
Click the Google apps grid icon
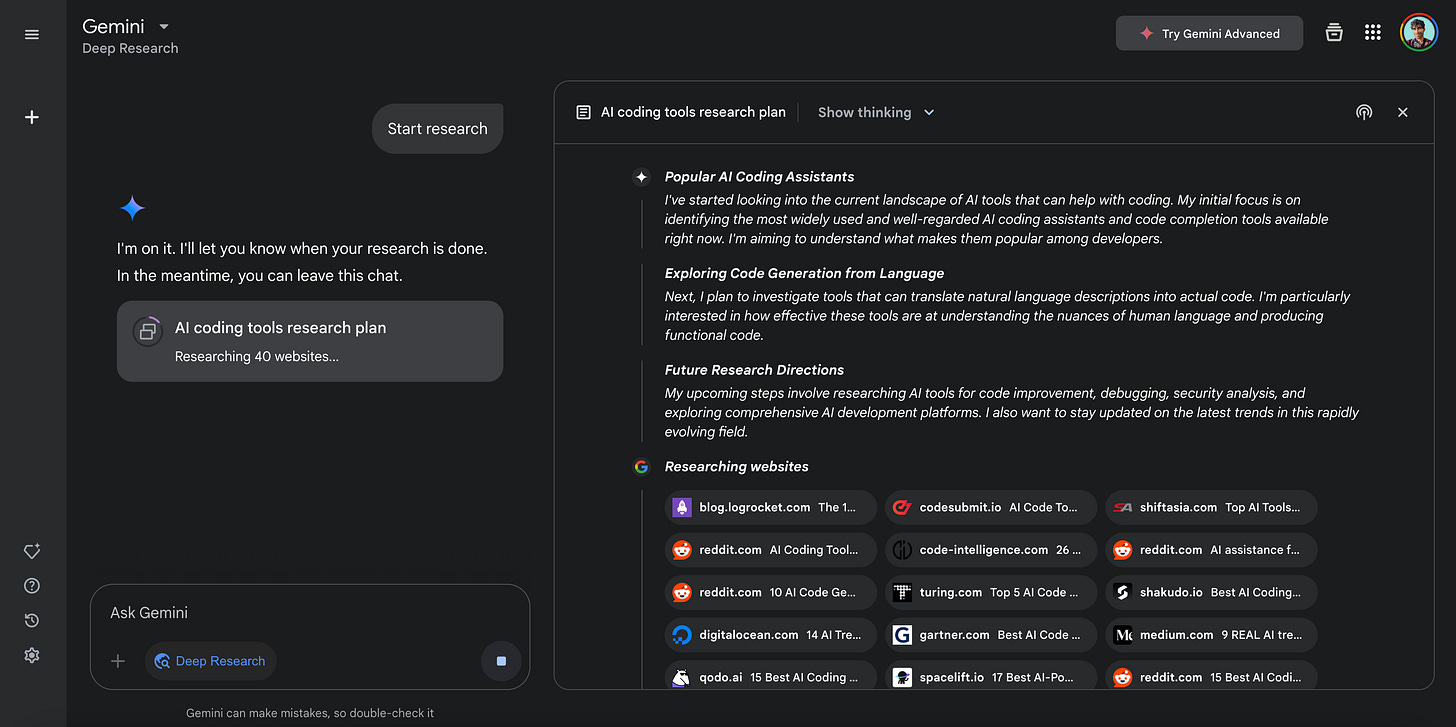[x=1373, y=33]
